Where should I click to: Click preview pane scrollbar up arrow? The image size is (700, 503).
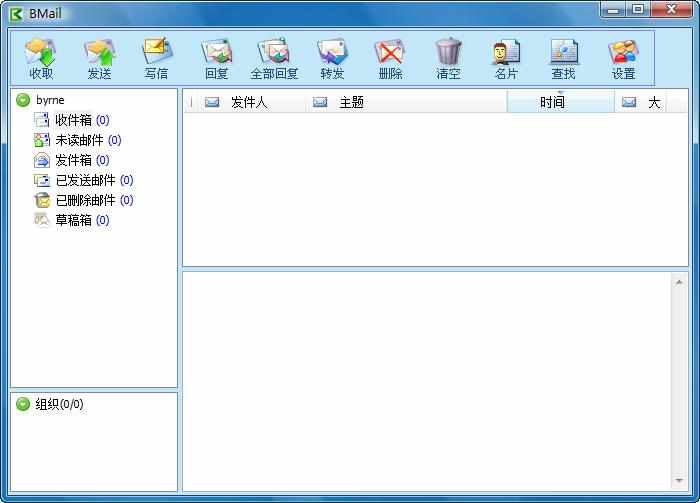coord(679,282)
